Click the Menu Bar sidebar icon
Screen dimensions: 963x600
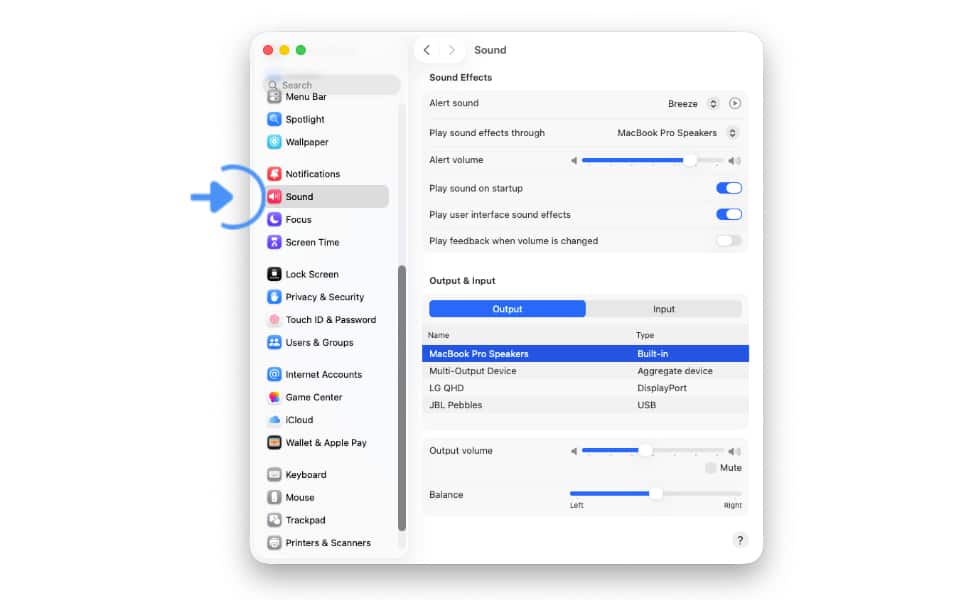click(274, 97)
